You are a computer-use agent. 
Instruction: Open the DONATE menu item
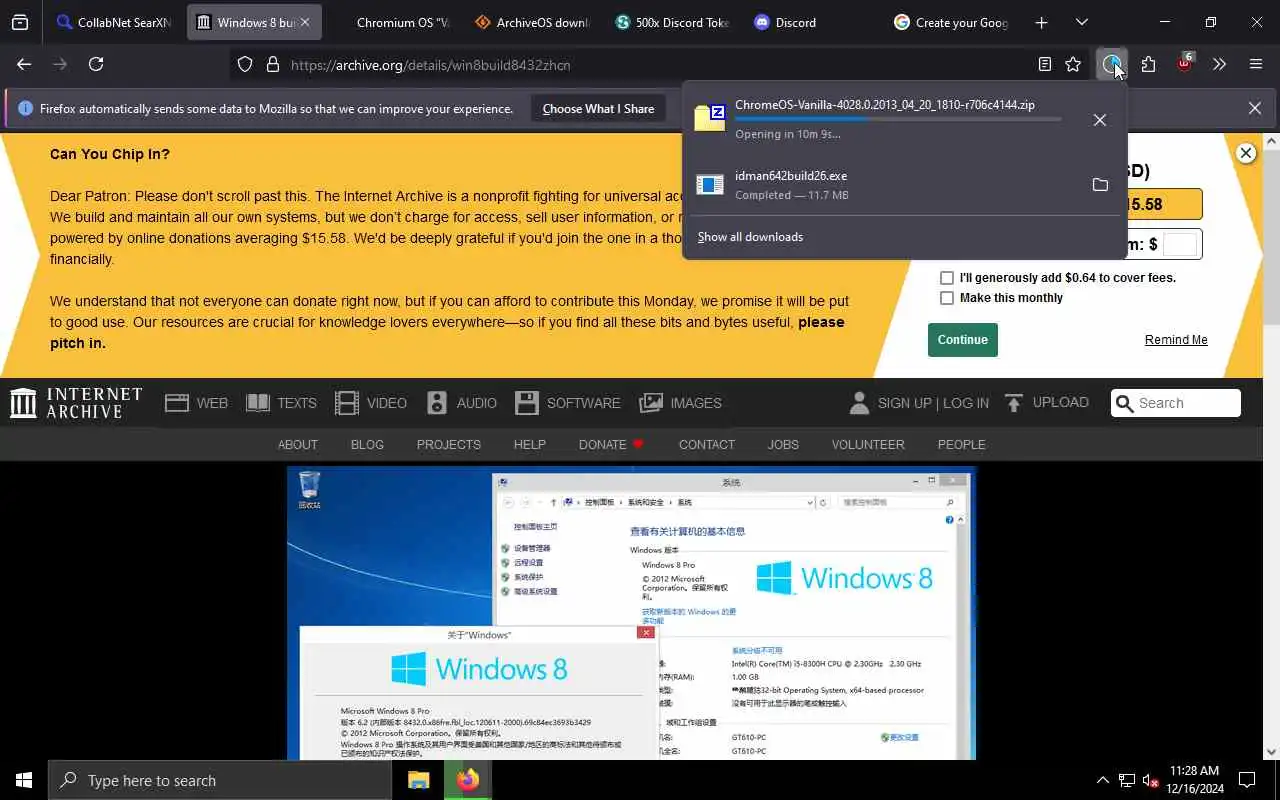(611, 444)
